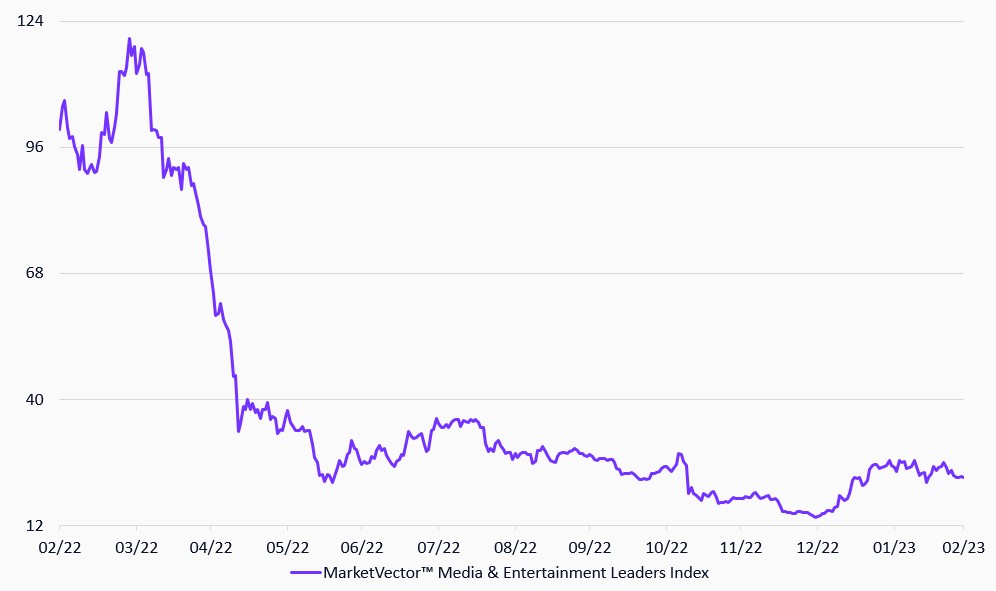Image resolution: width=996 pixels, height=591 pixels.
Task: Select the 11/22 date label
Action: click(x=740, y=547)
